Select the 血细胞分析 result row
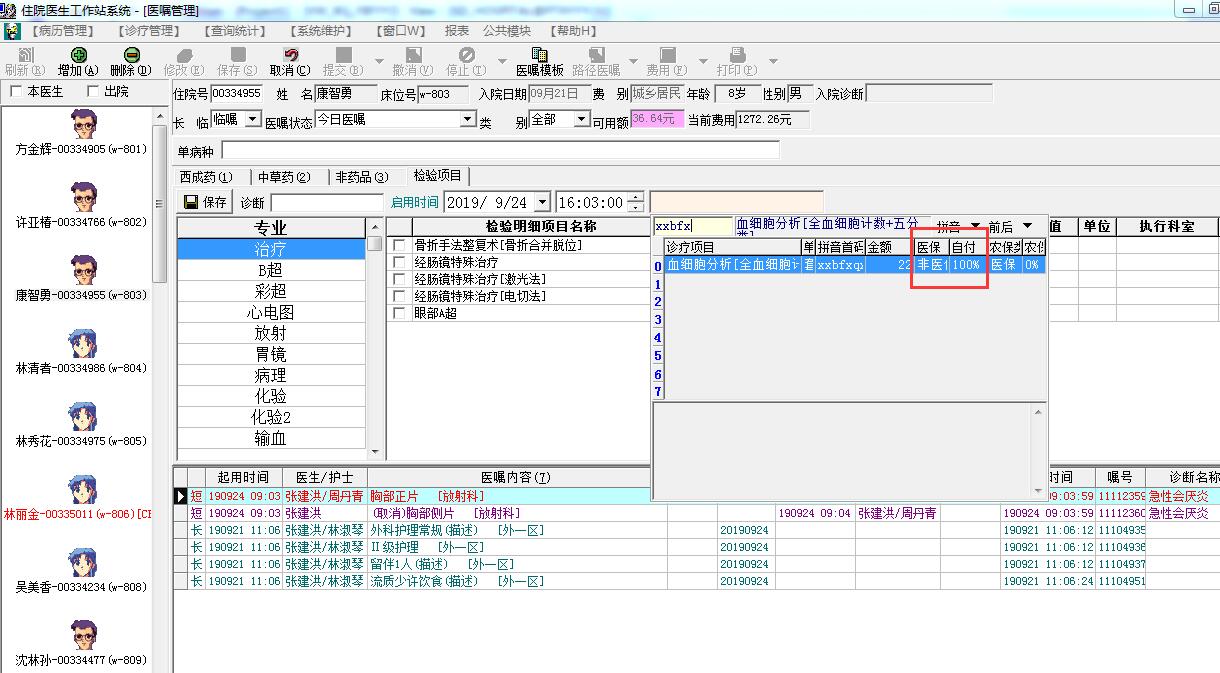1220x673 pixels. pyautogui.click(x=855, y=265)
